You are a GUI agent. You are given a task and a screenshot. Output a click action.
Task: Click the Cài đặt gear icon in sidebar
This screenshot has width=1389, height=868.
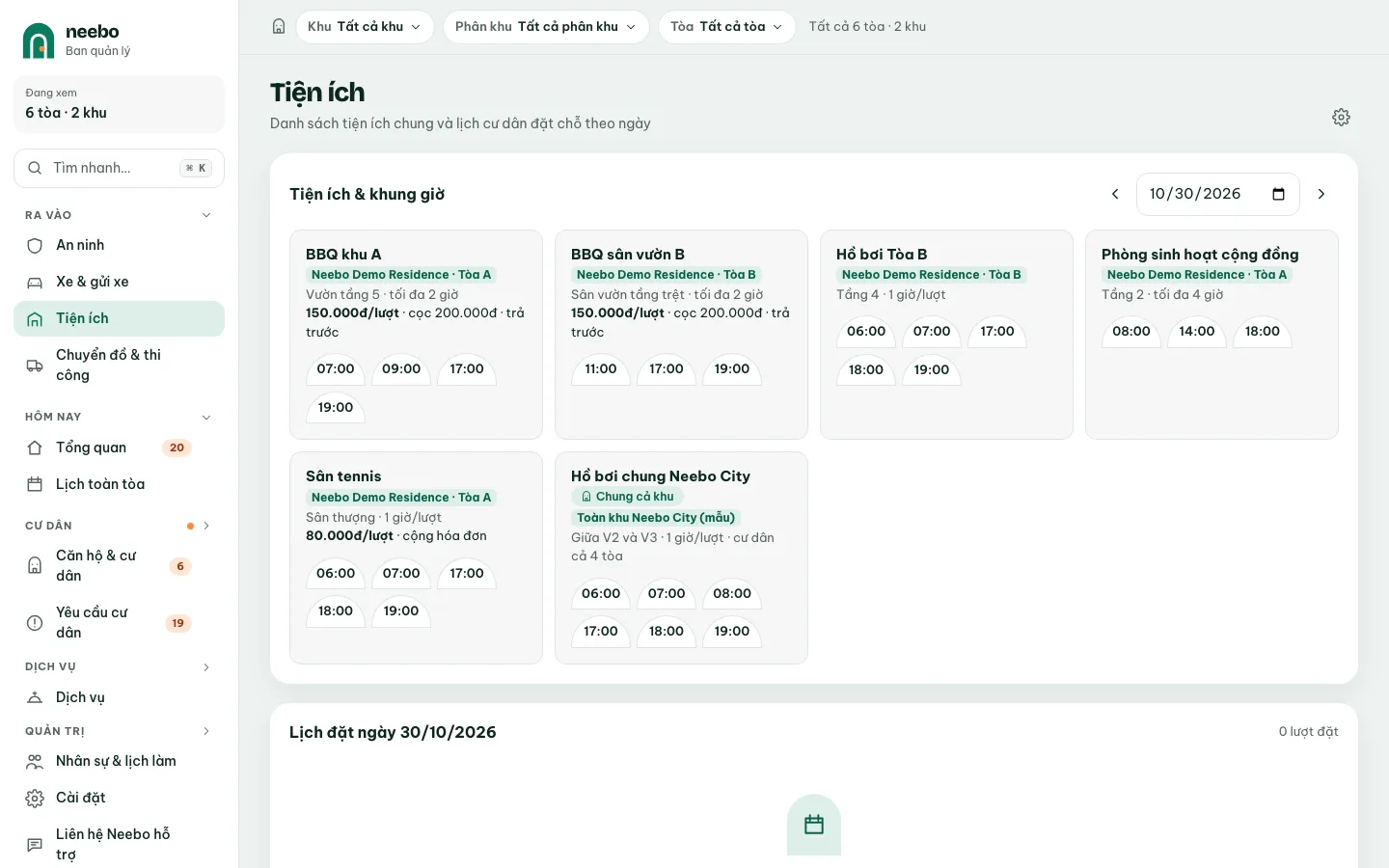click(35, 799)
